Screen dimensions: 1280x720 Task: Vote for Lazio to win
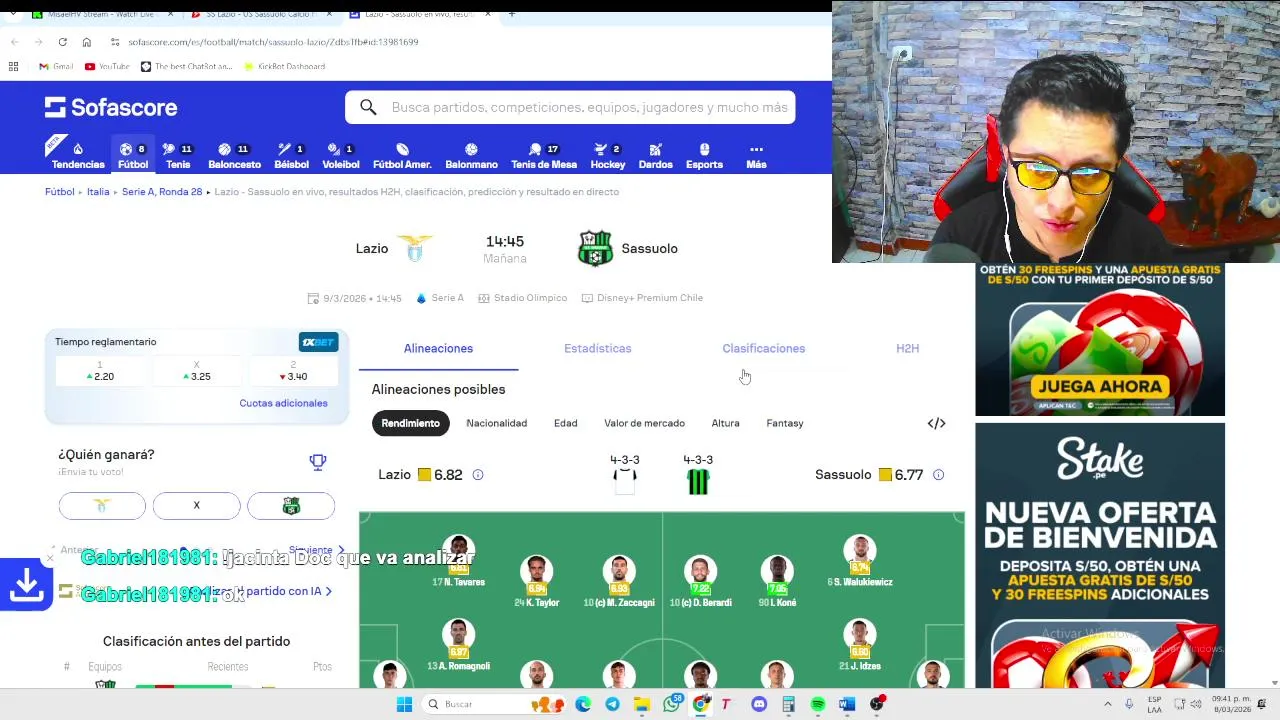pyautogui.click(x=102, y=506)
